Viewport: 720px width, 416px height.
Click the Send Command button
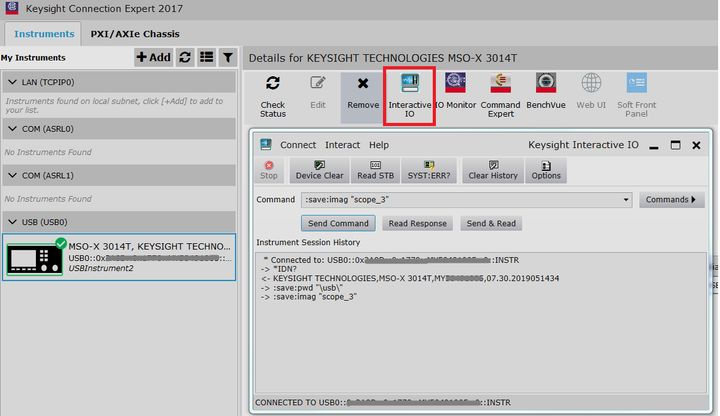(338, 224)
